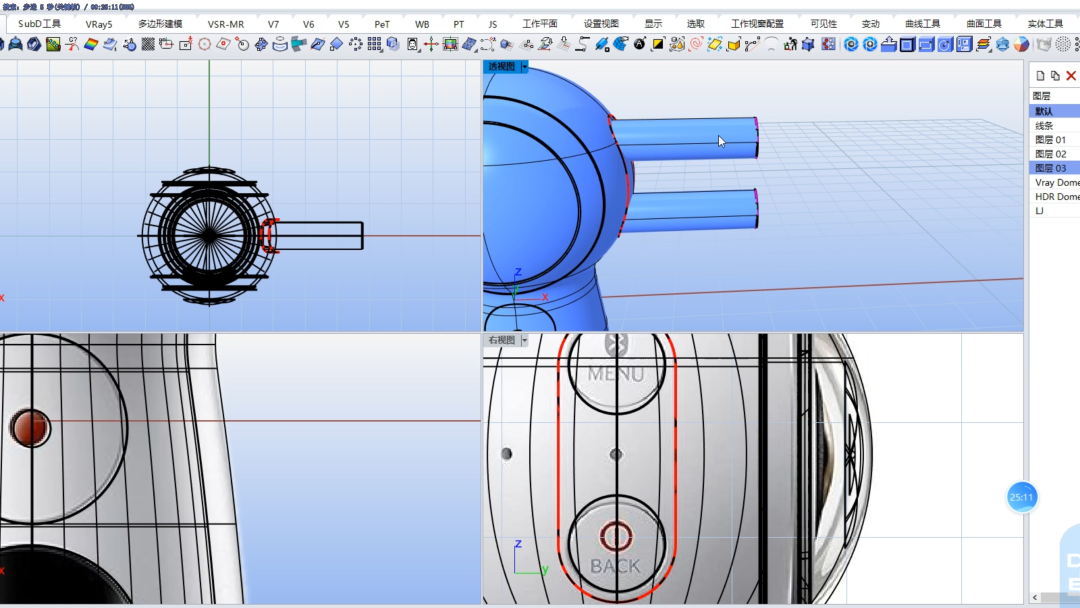Switch to the SubD工具 tab
The image size is (1080, 608).
coord(39,24)
